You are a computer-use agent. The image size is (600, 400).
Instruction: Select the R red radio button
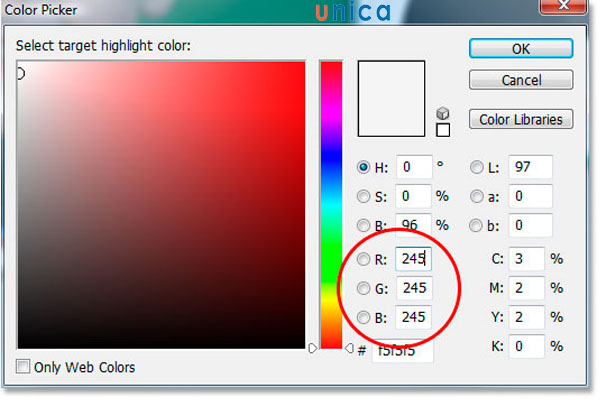coord(363,259)
